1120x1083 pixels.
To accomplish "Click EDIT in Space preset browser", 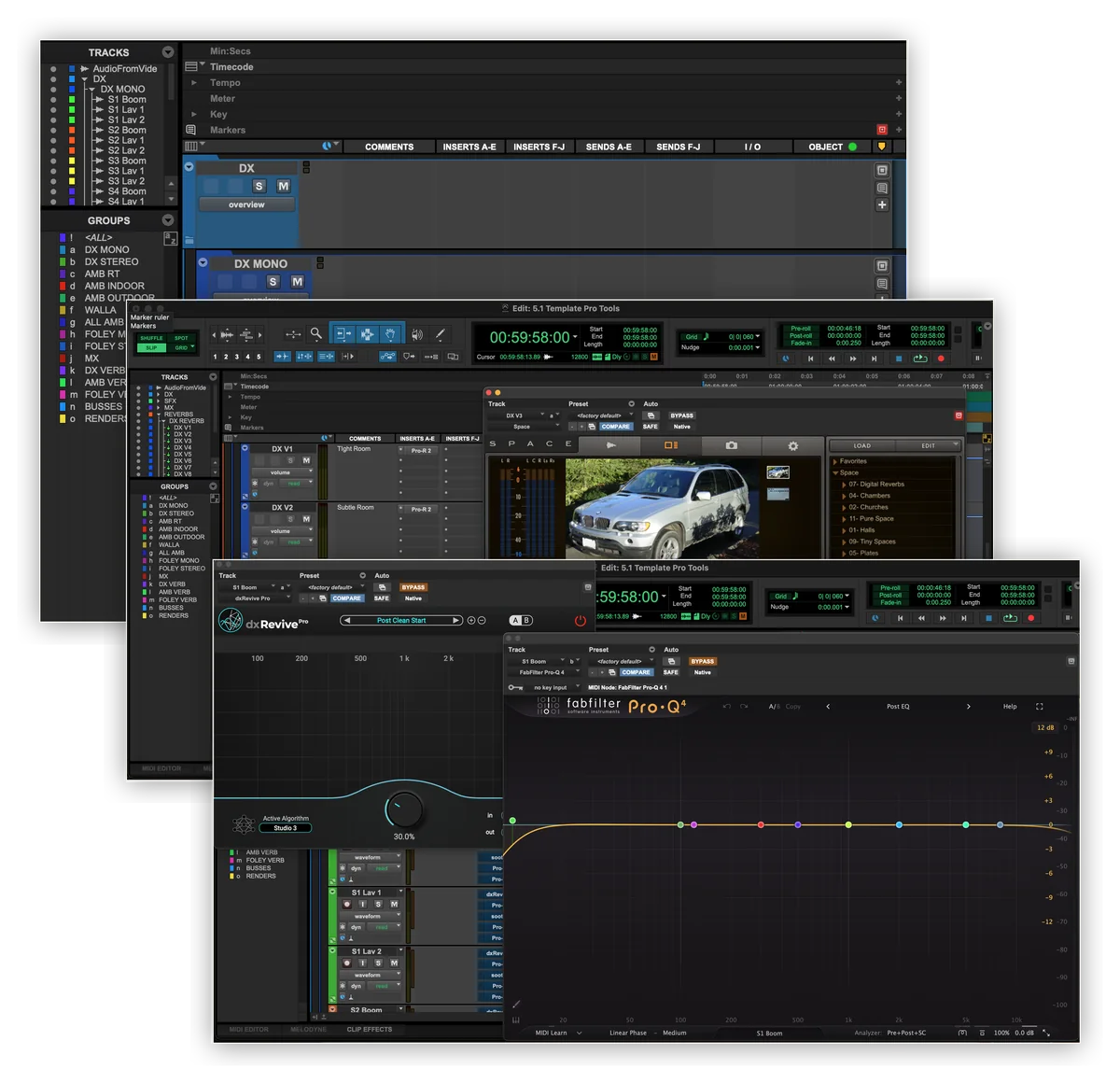I will (928, 445).
